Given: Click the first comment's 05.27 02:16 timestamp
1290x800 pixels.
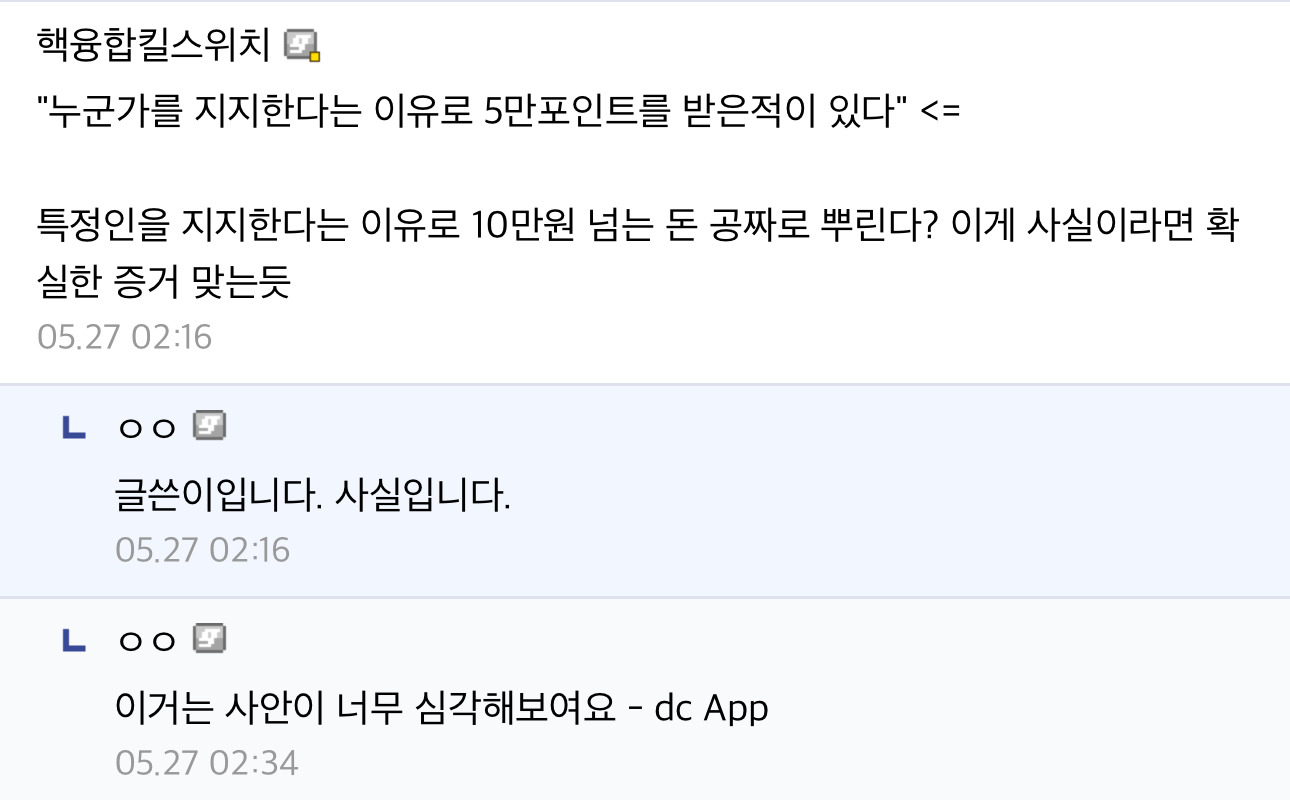Looking at the screenshot, I should click(x=125, y=336).
